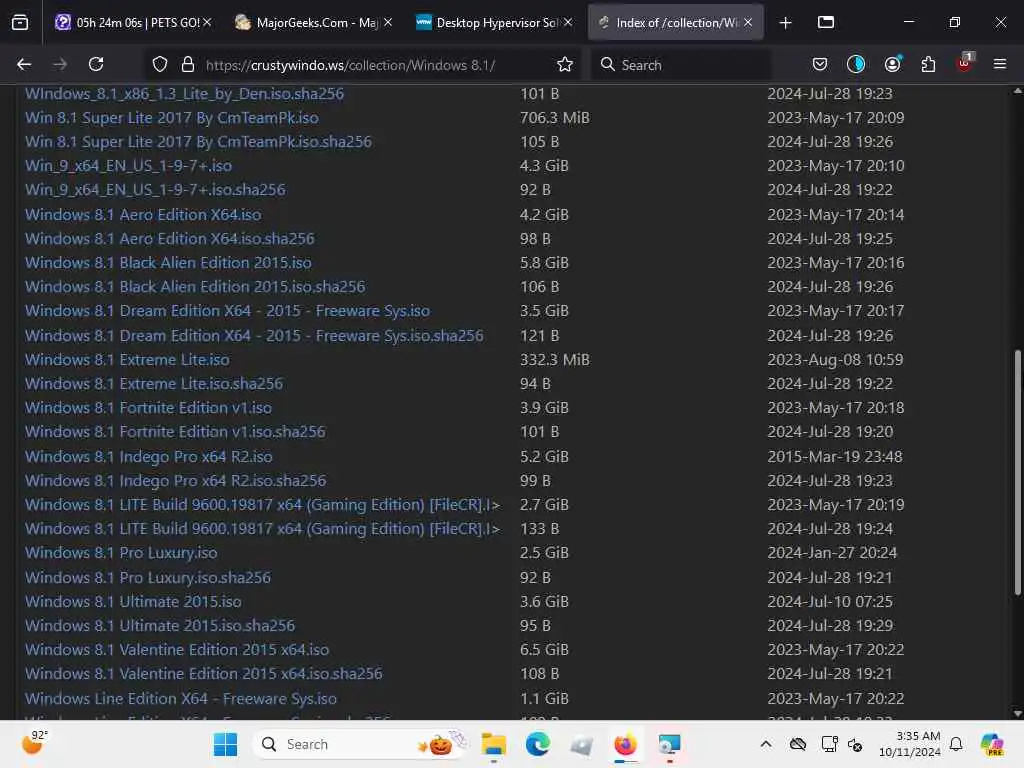Open Win_9_x64_EN_US_1-9-7+.iso link
Screen dimensions: 1024x768
129,166
